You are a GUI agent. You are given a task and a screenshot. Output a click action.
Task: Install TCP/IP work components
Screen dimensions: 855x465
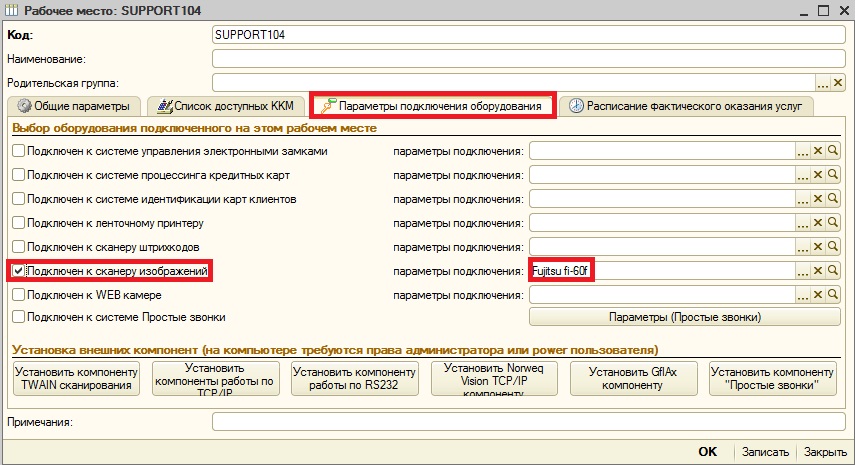point(215,378)
